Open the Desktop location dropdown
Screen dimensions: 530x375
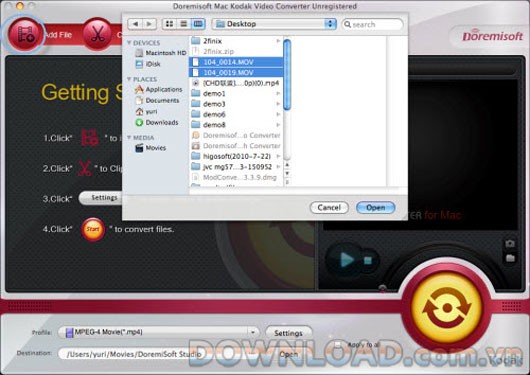[x=274, y=24]
